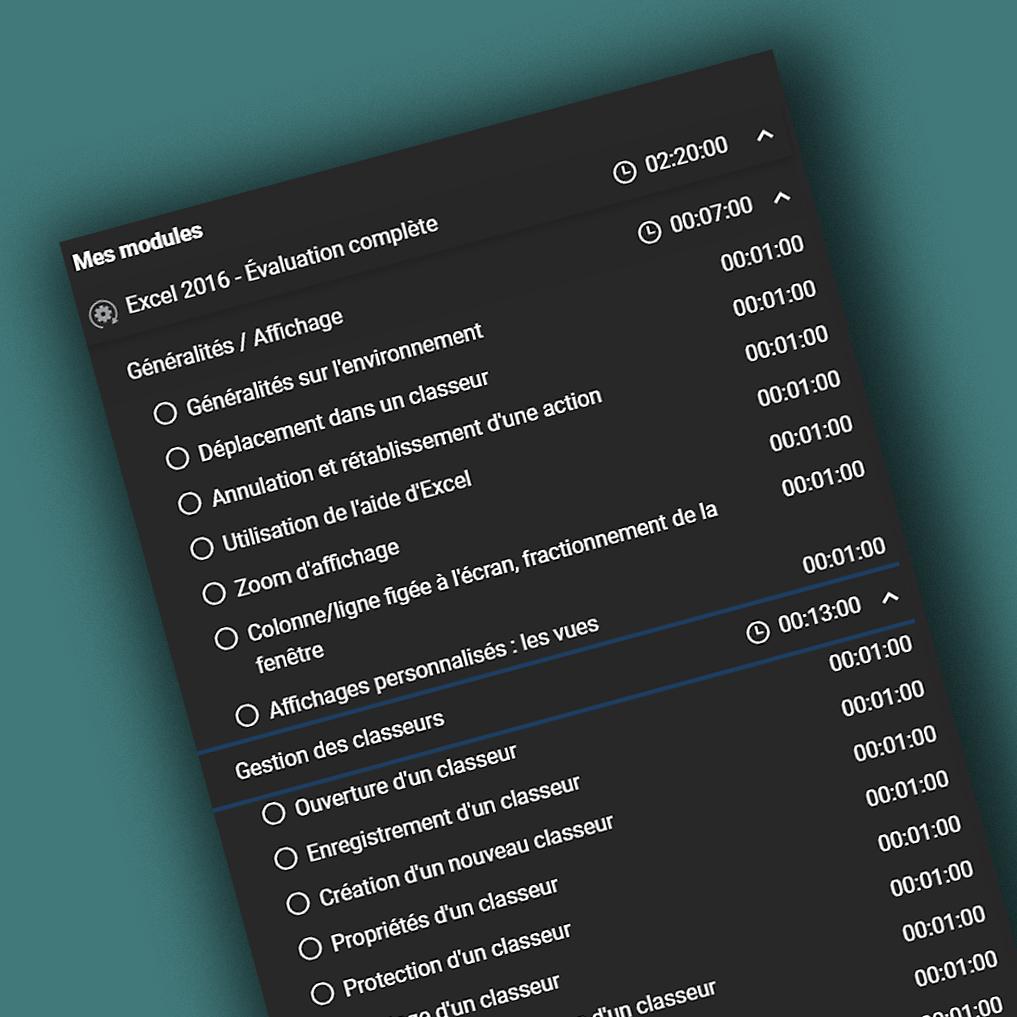
Task: Open the Enregistrement d'un classeur lesson
Action: click(x=443, y=819)
